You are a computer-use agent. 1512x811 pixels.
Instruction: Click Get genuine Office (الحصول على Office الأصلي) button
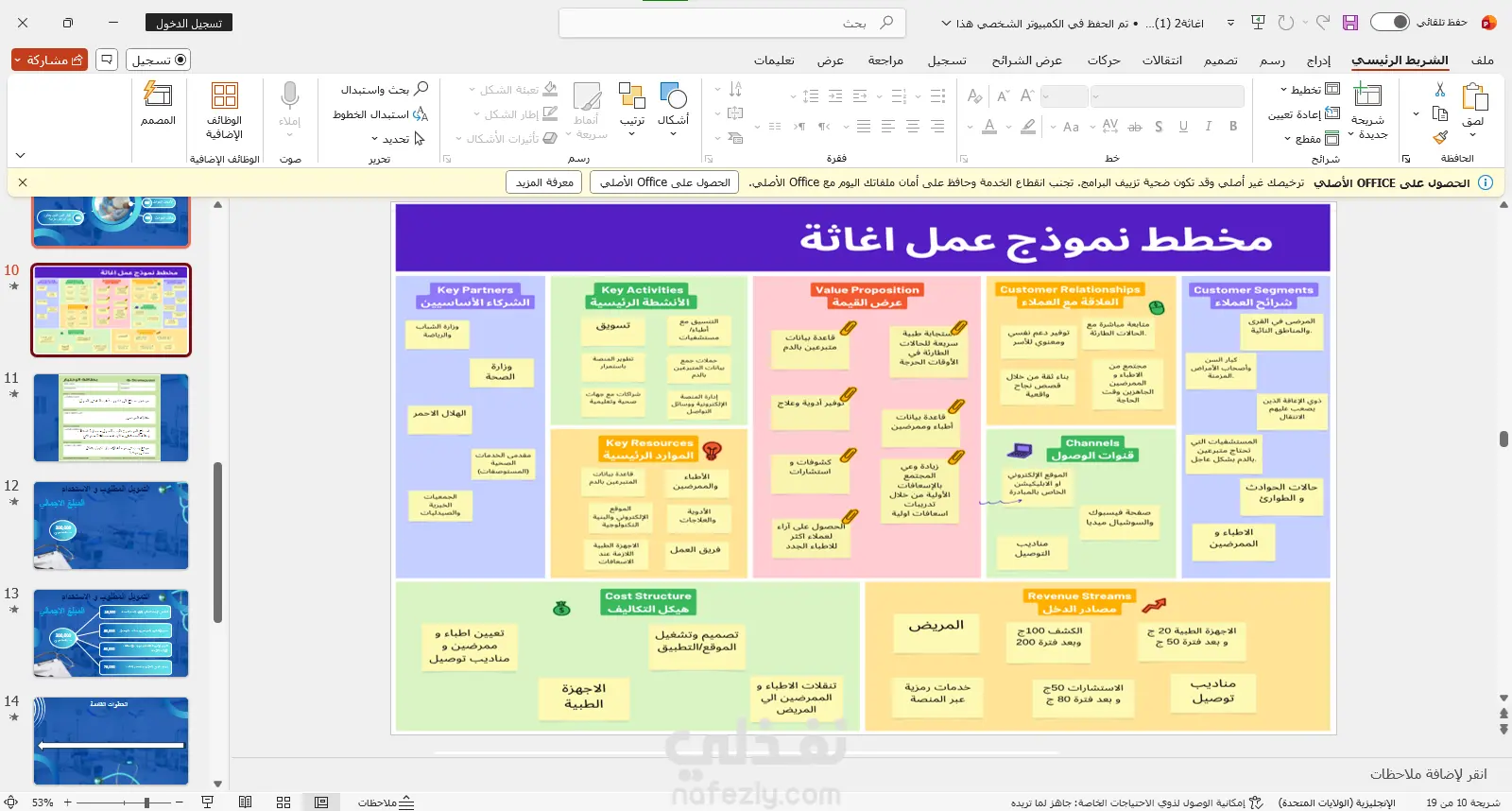[665, 182]
